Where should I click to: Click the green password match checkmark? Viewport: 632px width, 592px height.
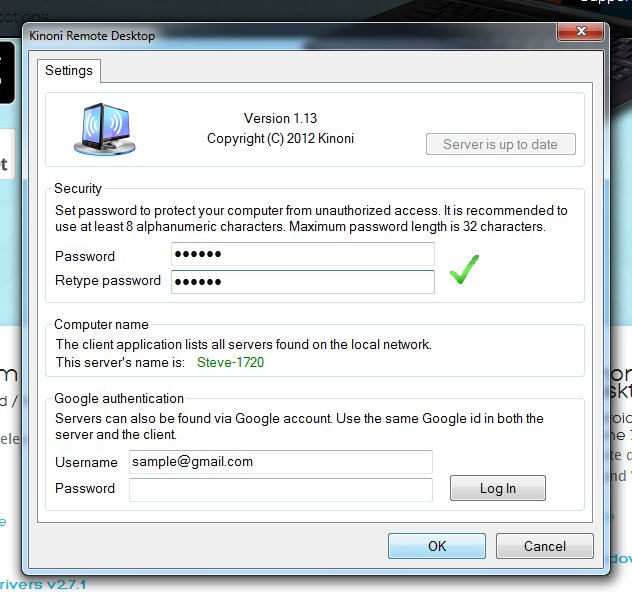[x=463, y=269]
